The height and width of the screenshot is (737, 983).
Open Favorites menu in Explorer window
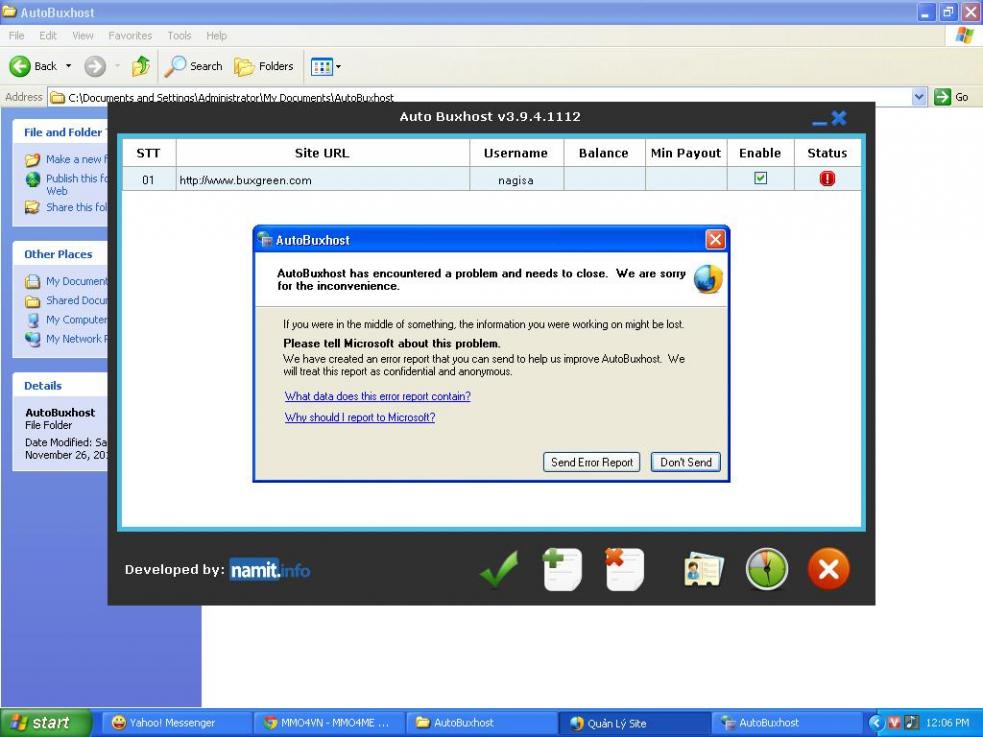coord(130,36)
